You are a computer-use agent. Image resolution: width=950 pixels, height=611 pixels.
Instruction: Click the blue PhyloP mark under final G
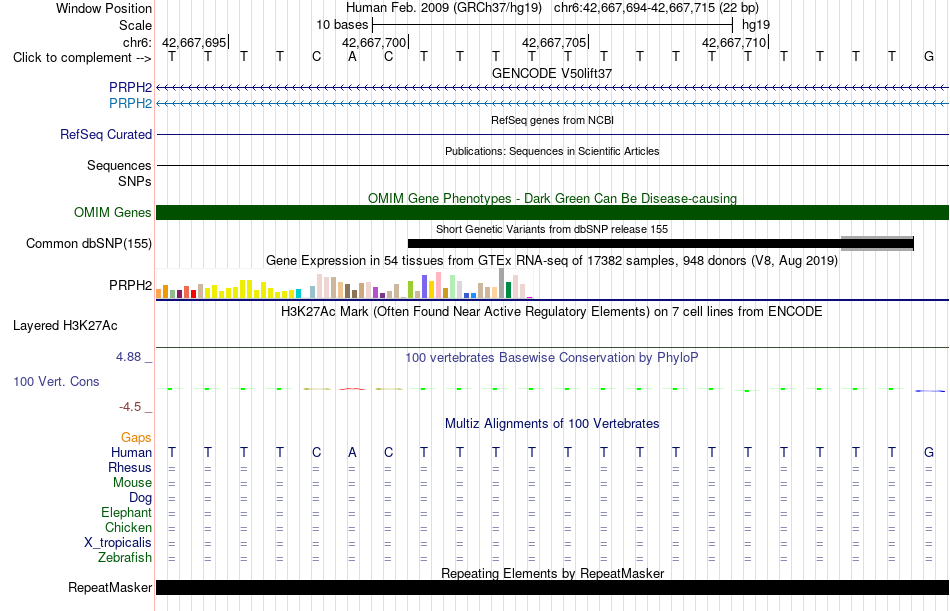click(930, 391)
